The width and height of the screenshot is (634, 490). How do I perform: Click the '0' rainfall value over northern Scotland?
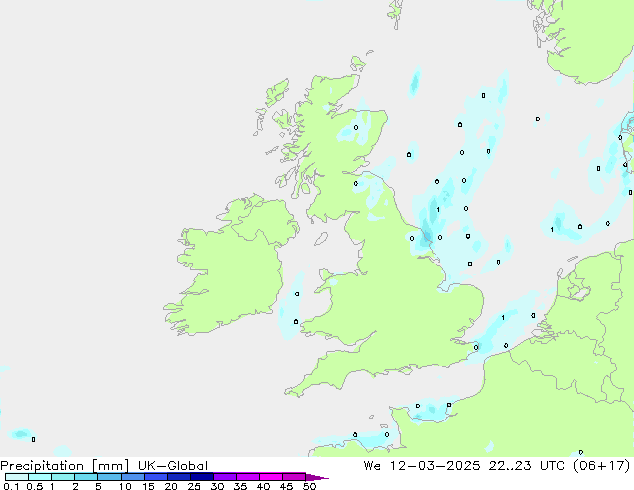(x=356, y=128)
